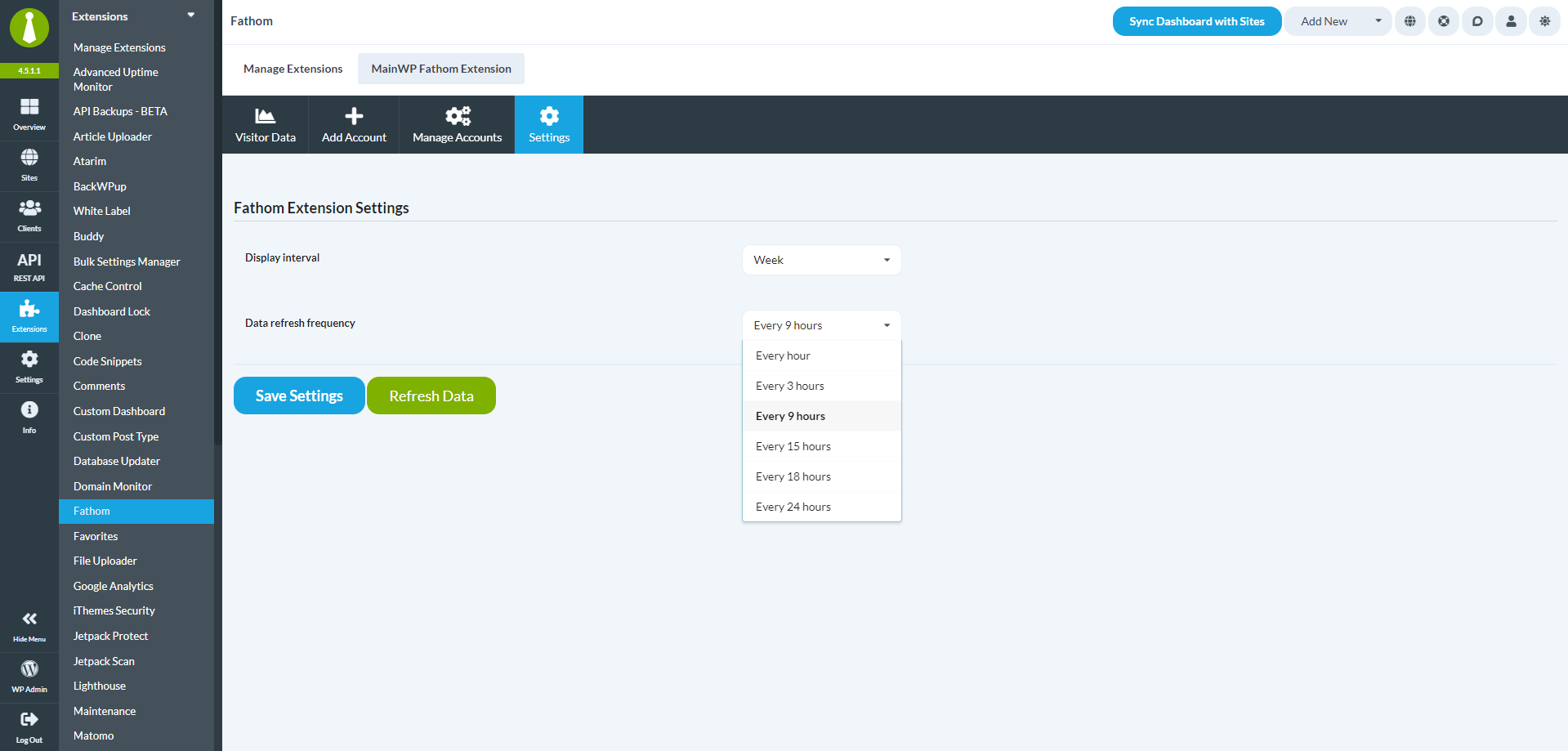Select MainWP Fathom Extension tab
Viewport: 1568px width, 751px height.
441,69
